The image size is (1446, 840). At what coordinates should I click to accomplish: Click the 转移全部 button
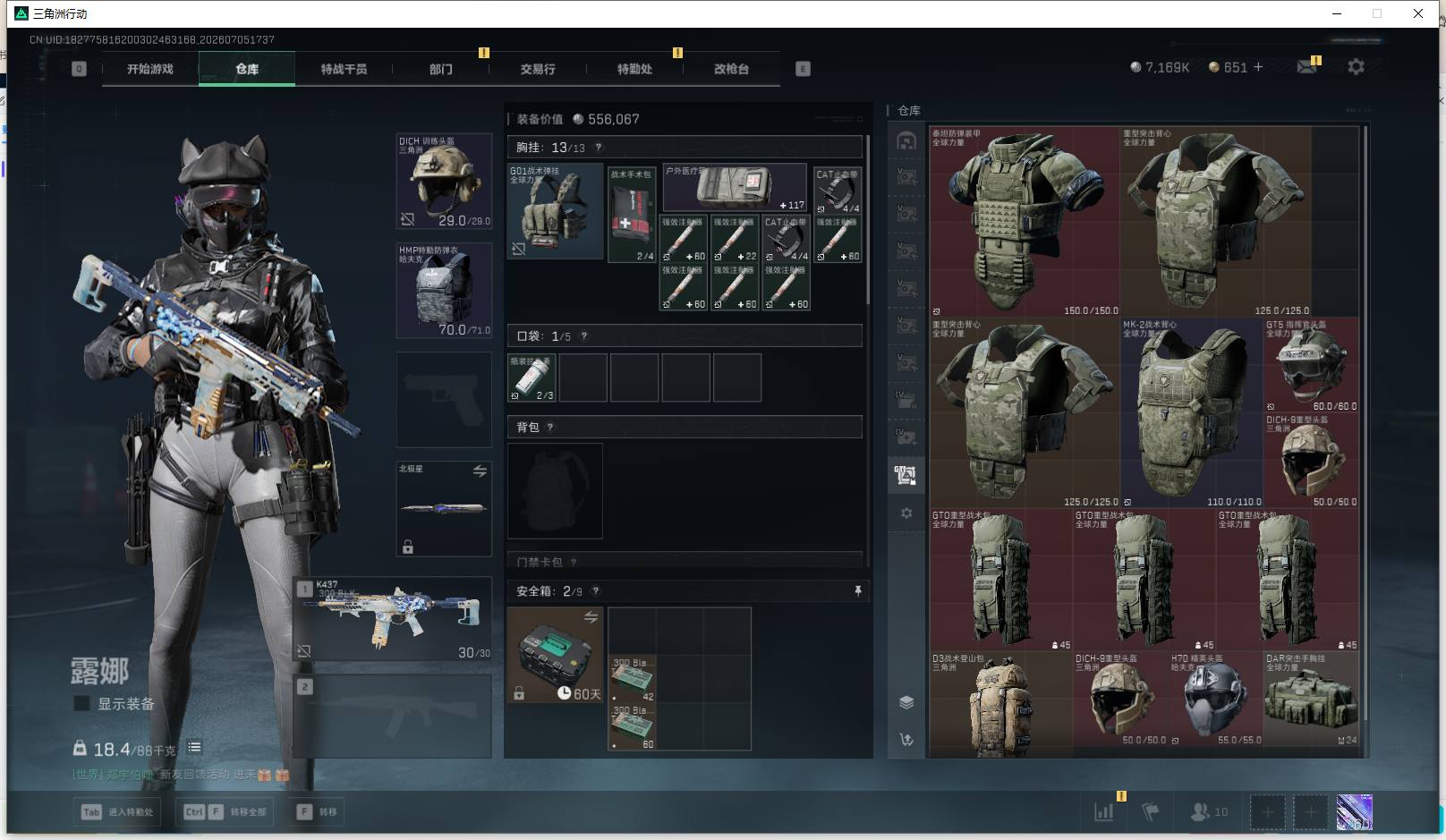[225, 811]
